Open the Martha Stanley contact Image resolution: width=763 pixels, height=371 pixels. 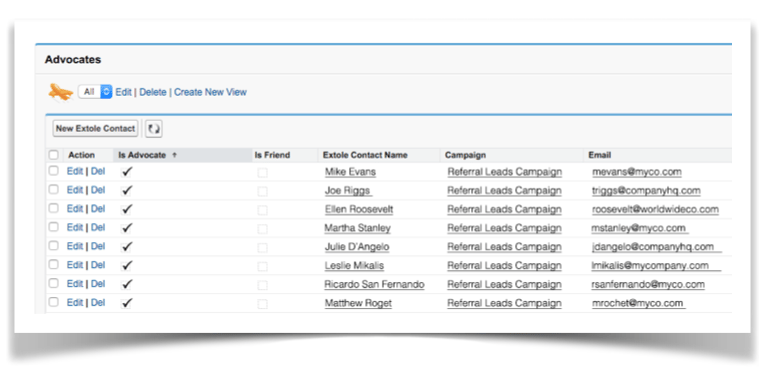358,228
